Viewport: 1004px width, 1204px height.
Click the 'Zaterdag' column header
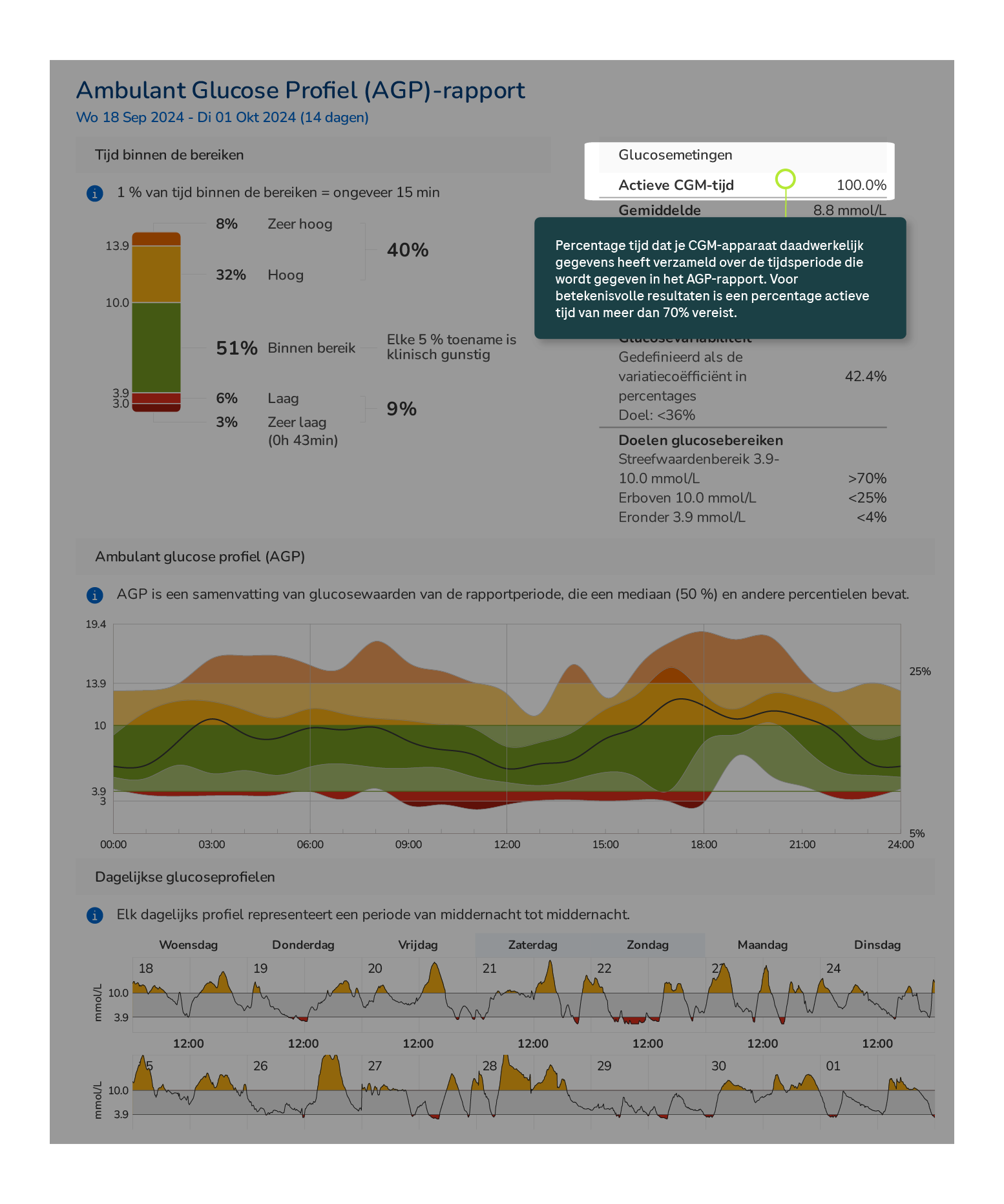(532, 945)
